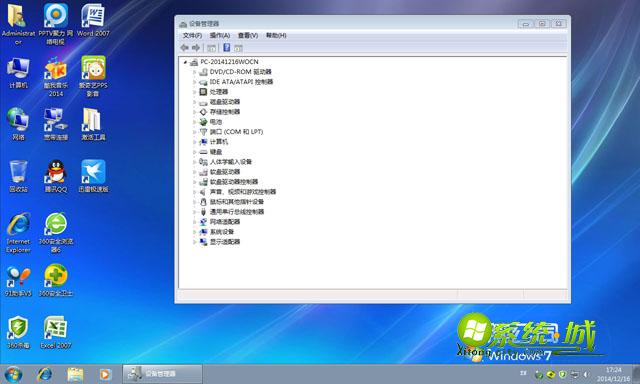Open the taskbar clock showing 17:24
The height and width of the screenshot is (384, 640).
[613, 374]
